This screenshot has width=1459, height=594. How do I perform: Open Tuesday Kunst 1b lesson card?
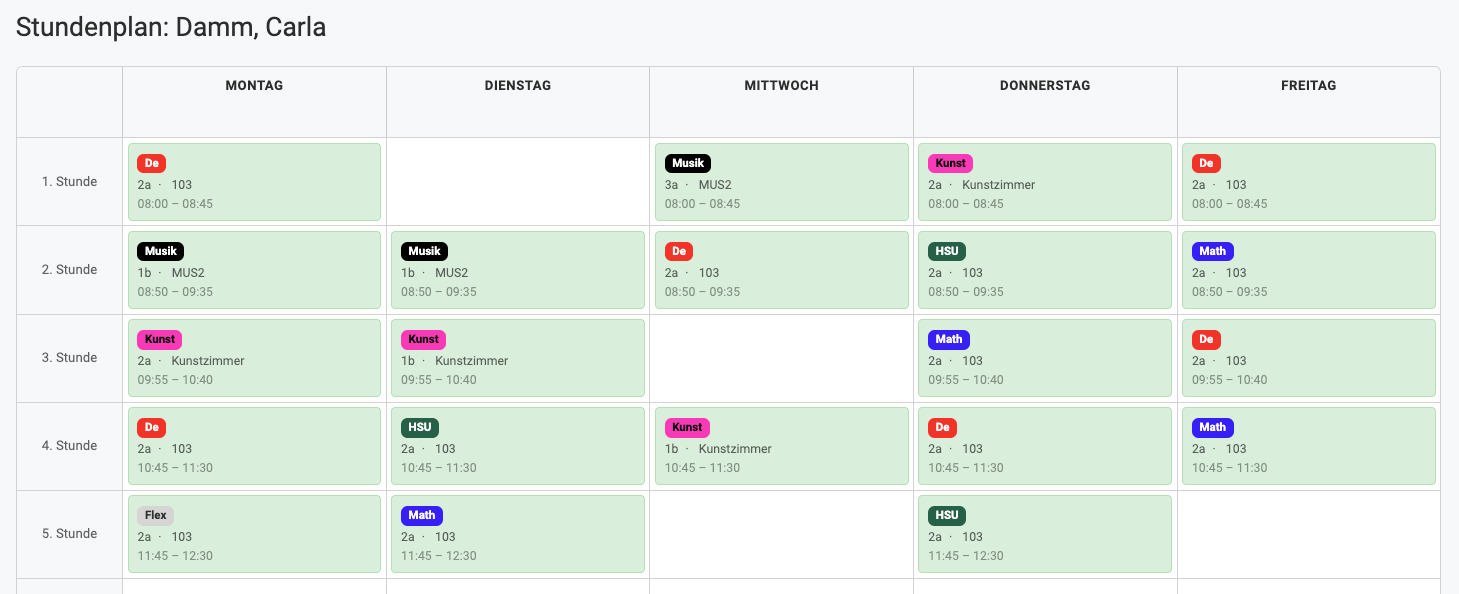pos(518,358)
